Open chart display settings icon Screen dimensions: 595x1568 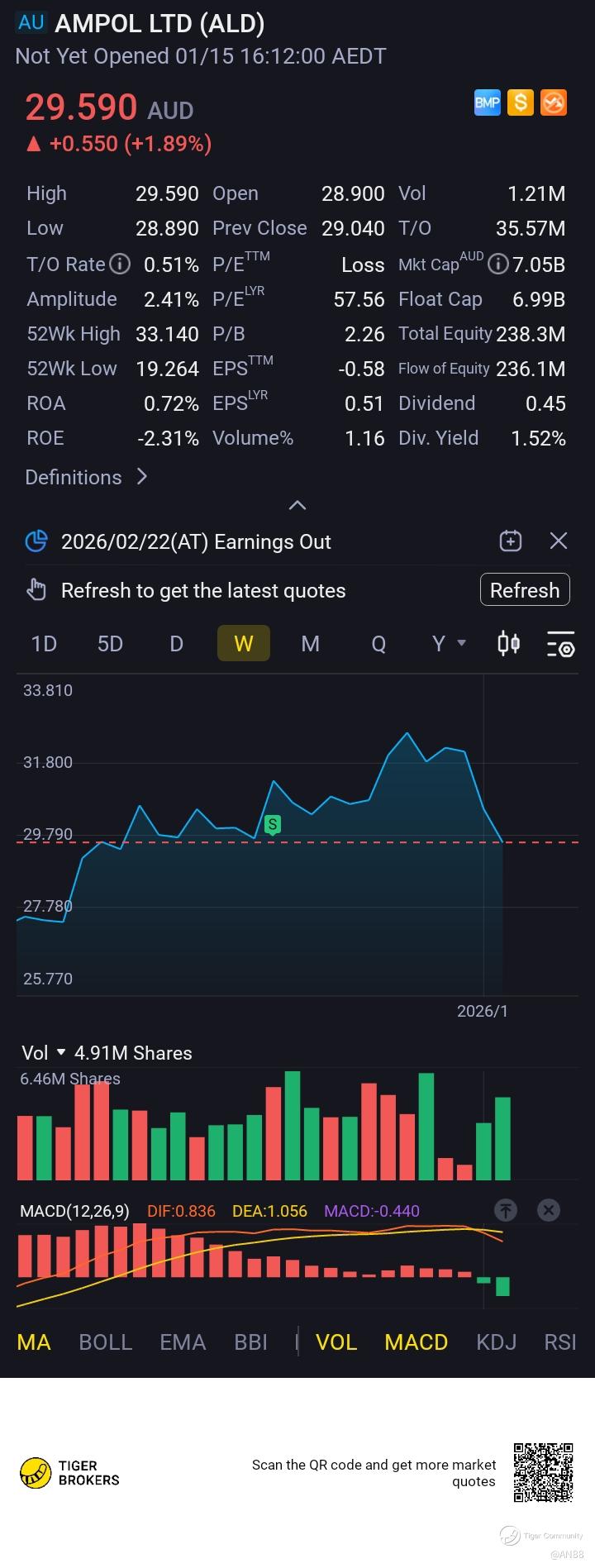(560, 644)
